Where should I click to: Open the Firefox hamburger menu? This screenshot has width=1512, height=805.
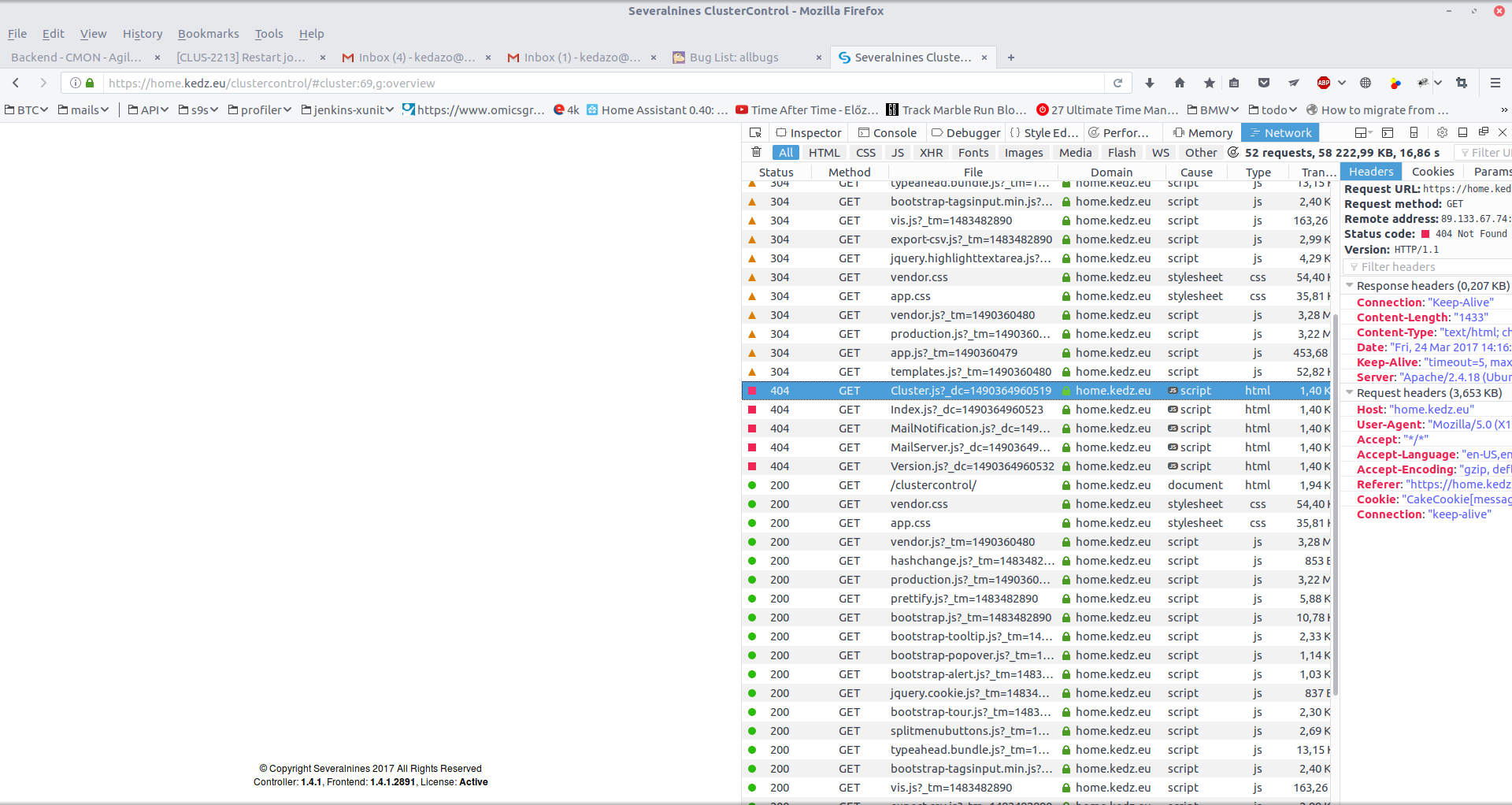point(1495,83)
